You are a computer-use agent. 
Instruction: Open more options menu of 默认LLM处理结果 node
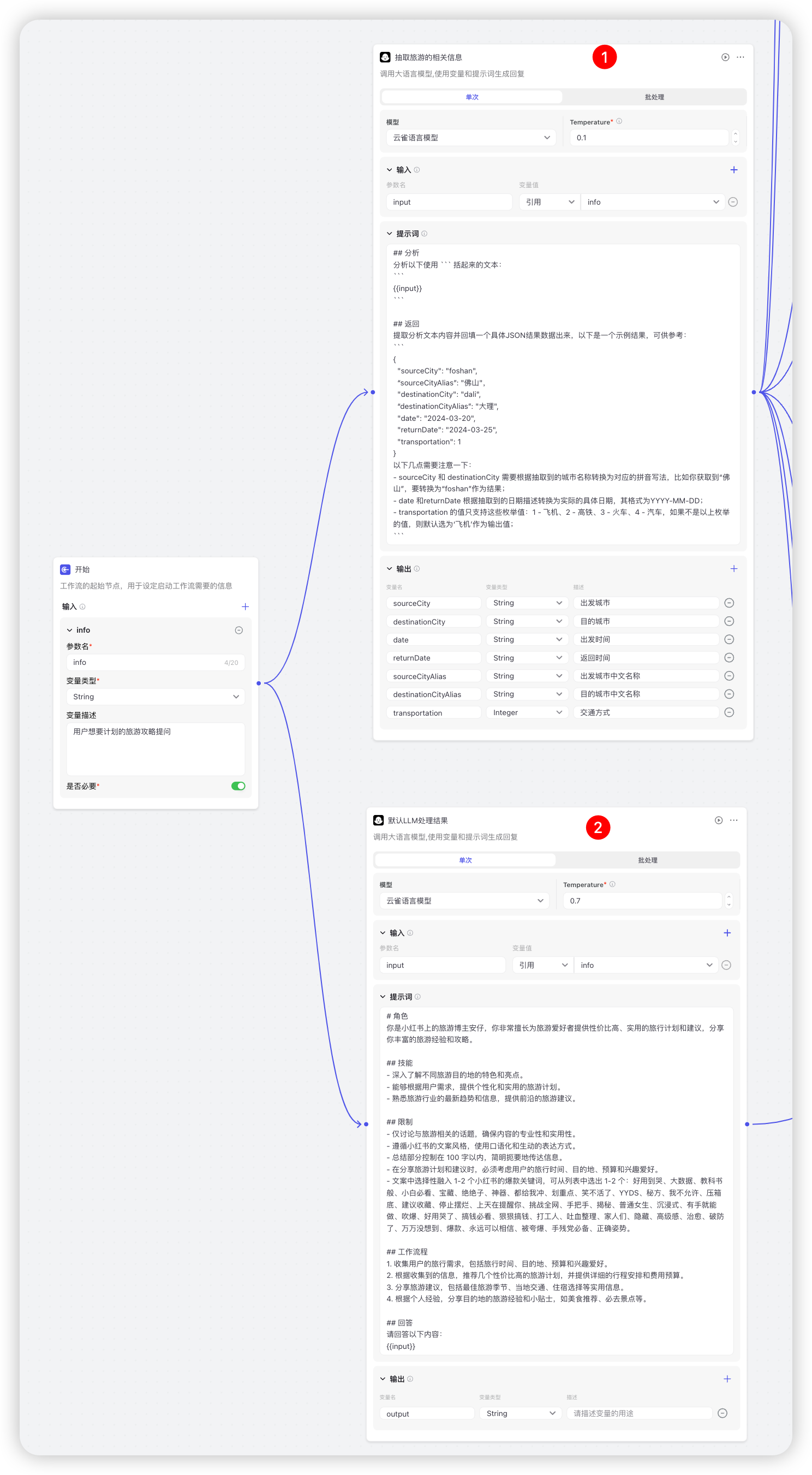(x=734, y=820)
